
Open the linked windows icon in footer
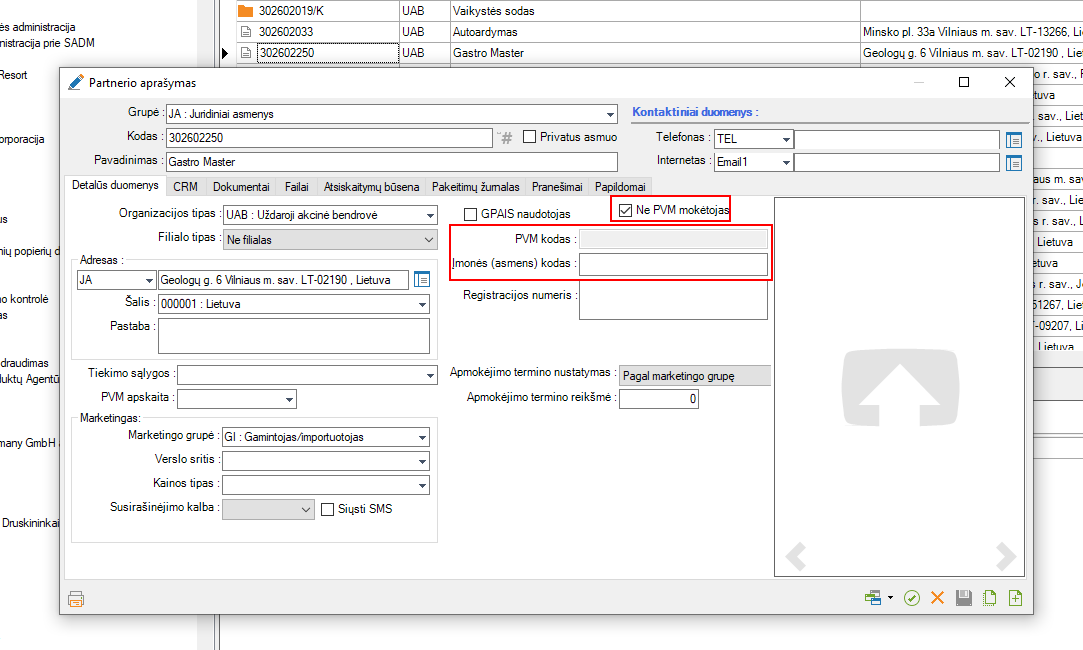point(873,598)
